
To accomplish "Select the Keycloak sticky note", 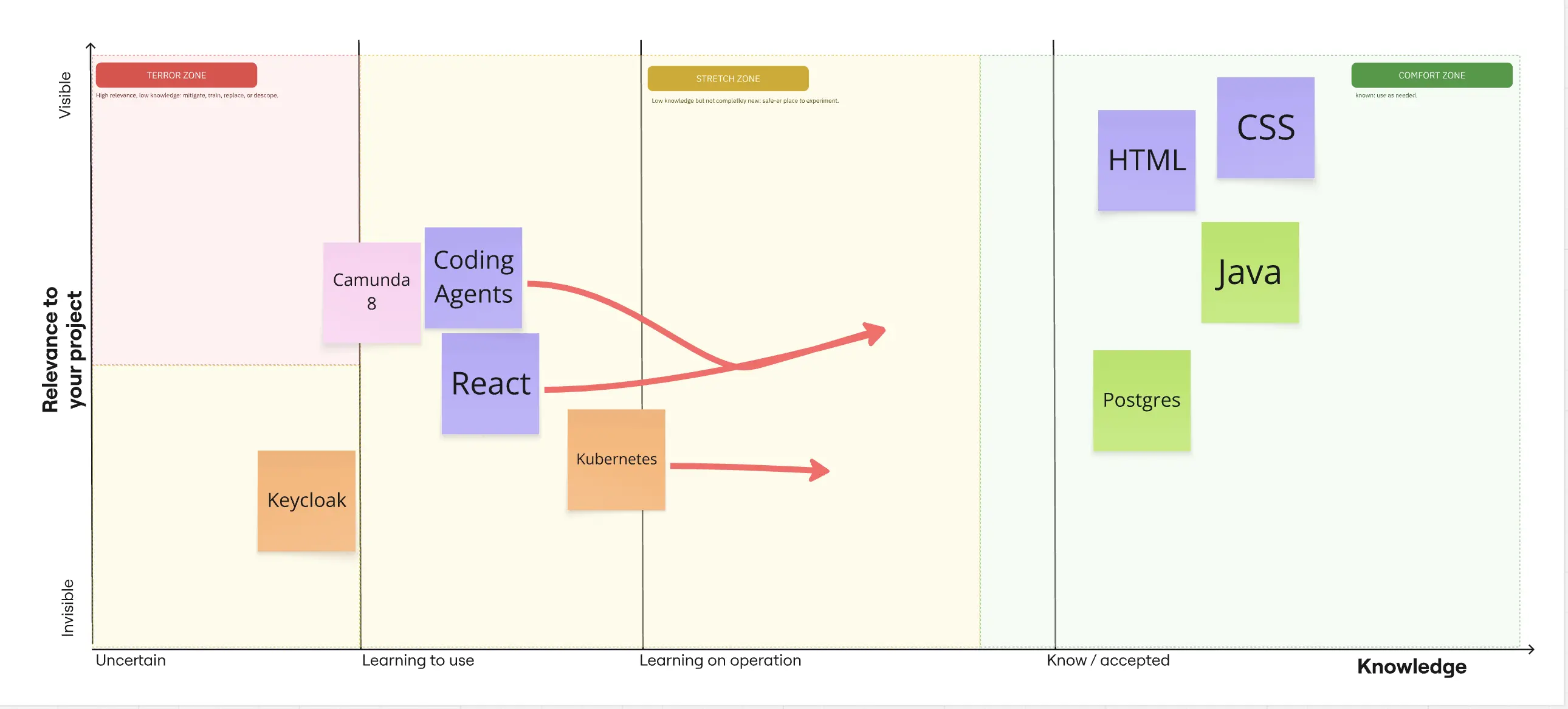I will pyautogui.click(x=306, y=500).
